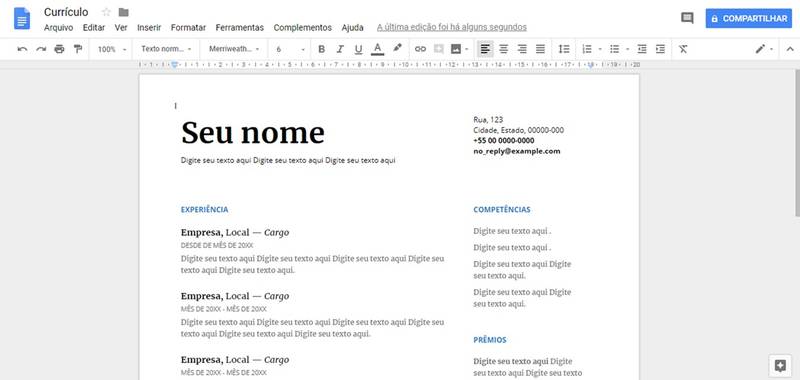The height and width of the screenshot is (380, 800).
Task: Hide the menus with the up chevron
Action: tap(790, 49)
